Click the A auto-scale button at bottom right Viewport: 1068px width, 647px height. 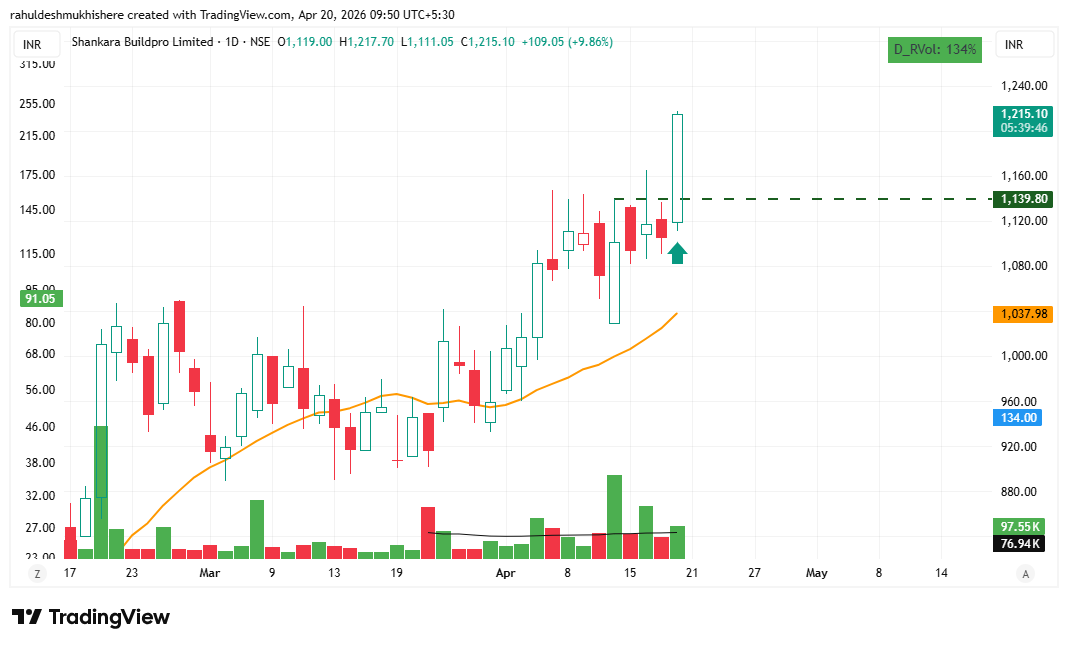(1025, 573)
